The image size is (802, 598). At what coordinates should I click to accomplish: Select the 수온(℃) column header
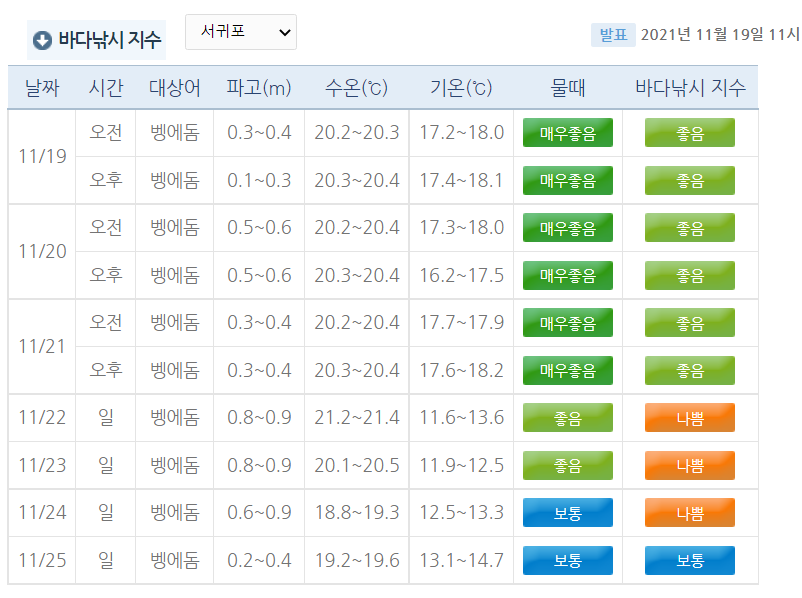pyautogui.click(x=357, y=87)
